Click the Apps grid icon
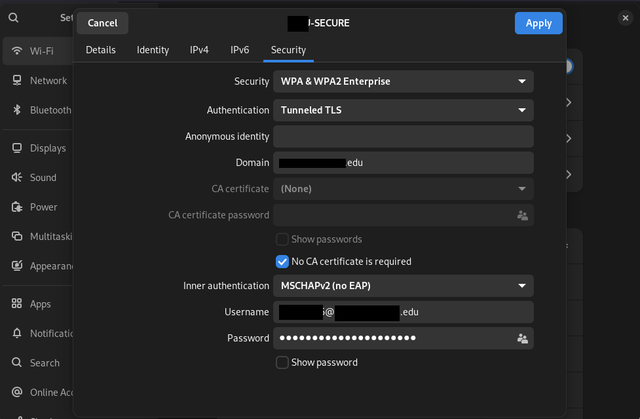640x419 pixels. [17, 304]
